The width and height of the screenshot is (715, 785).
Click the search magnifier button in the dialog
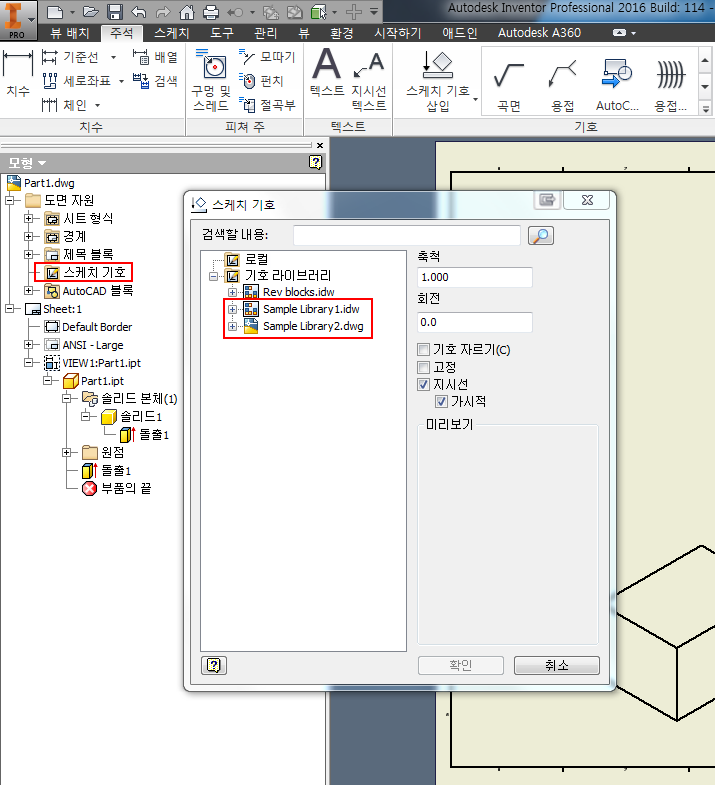tap(541, 235)
